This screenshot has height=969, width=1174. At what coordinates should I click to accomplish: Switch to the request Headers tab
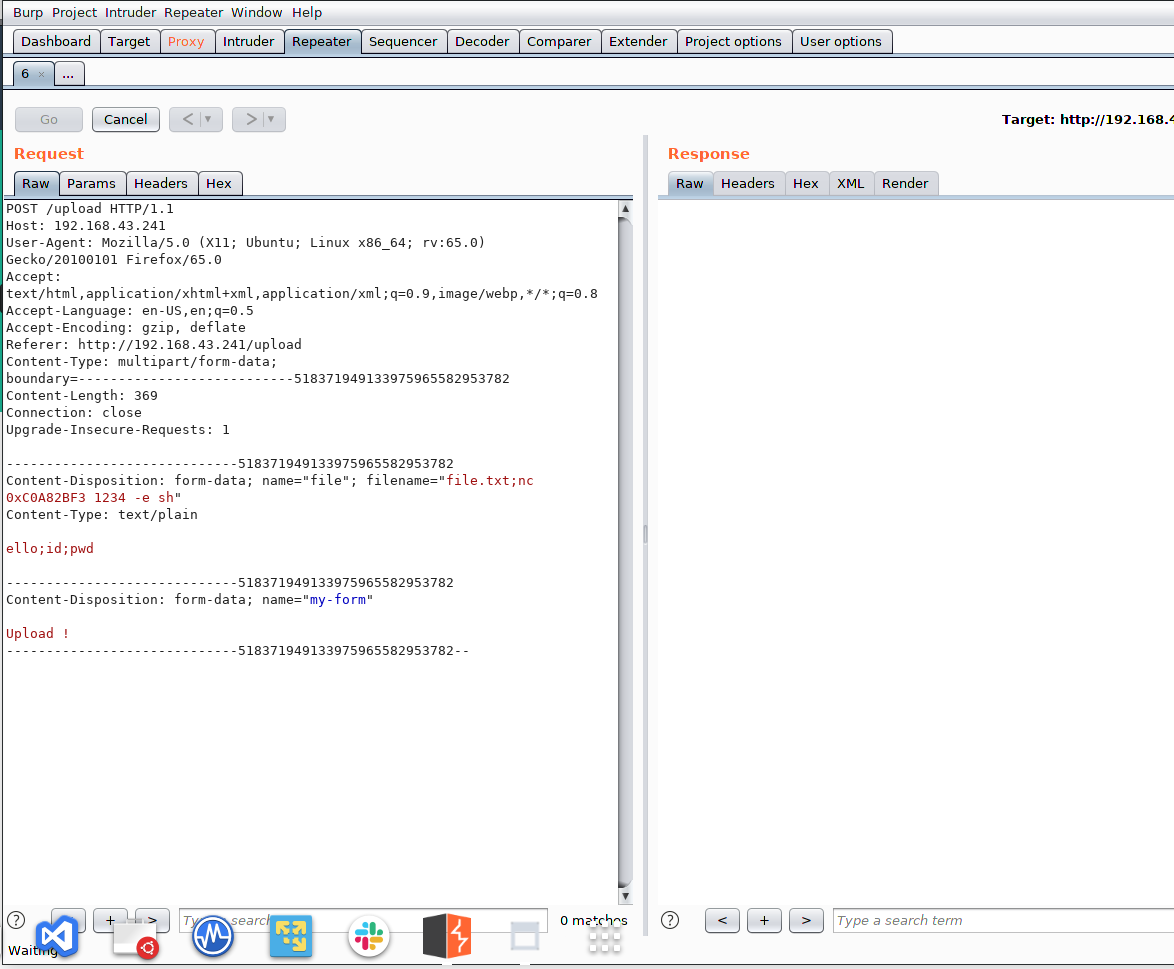[x=161, y=183]
